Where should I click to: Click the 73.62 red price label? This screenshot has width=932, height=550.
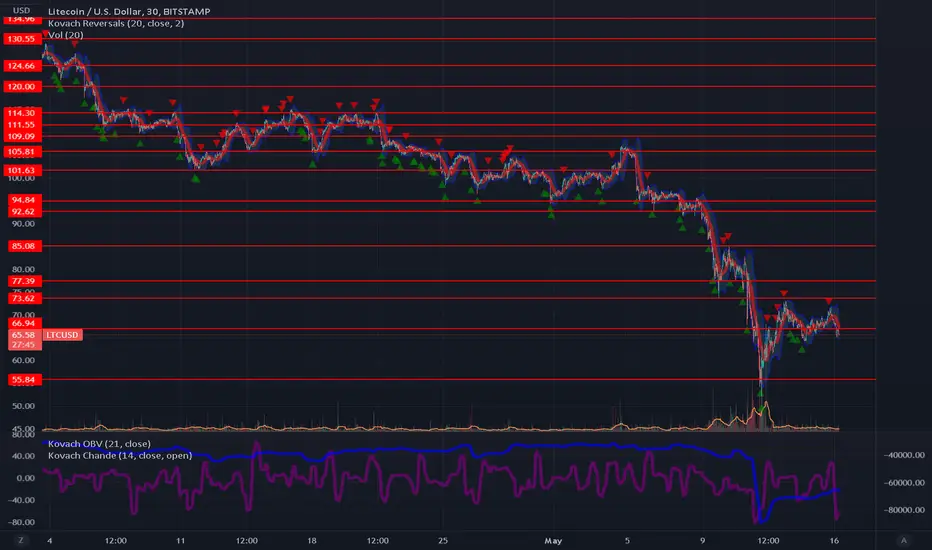tap(24, 298)
